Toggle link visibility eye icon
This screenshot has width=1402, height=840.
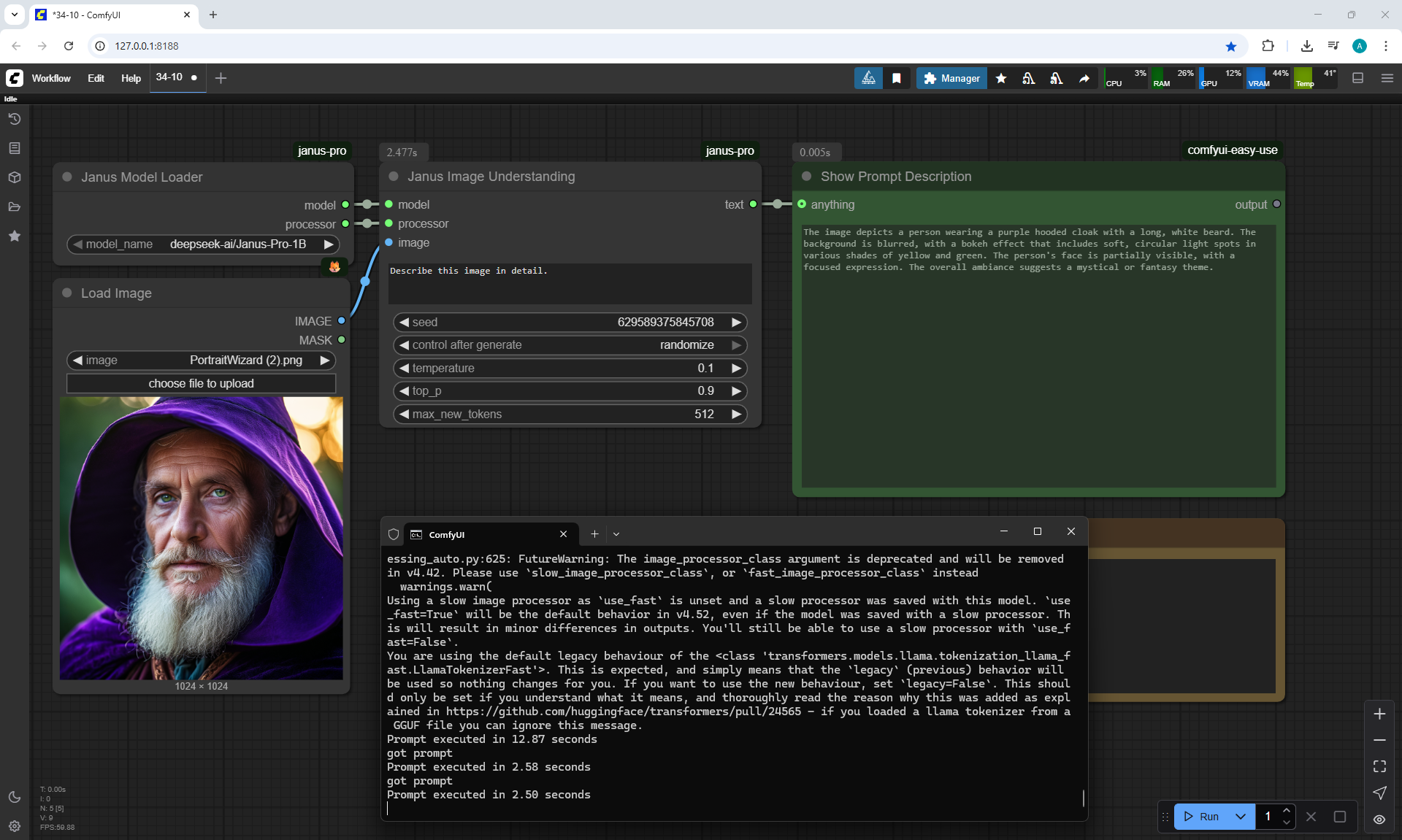tap(1379, 820)
